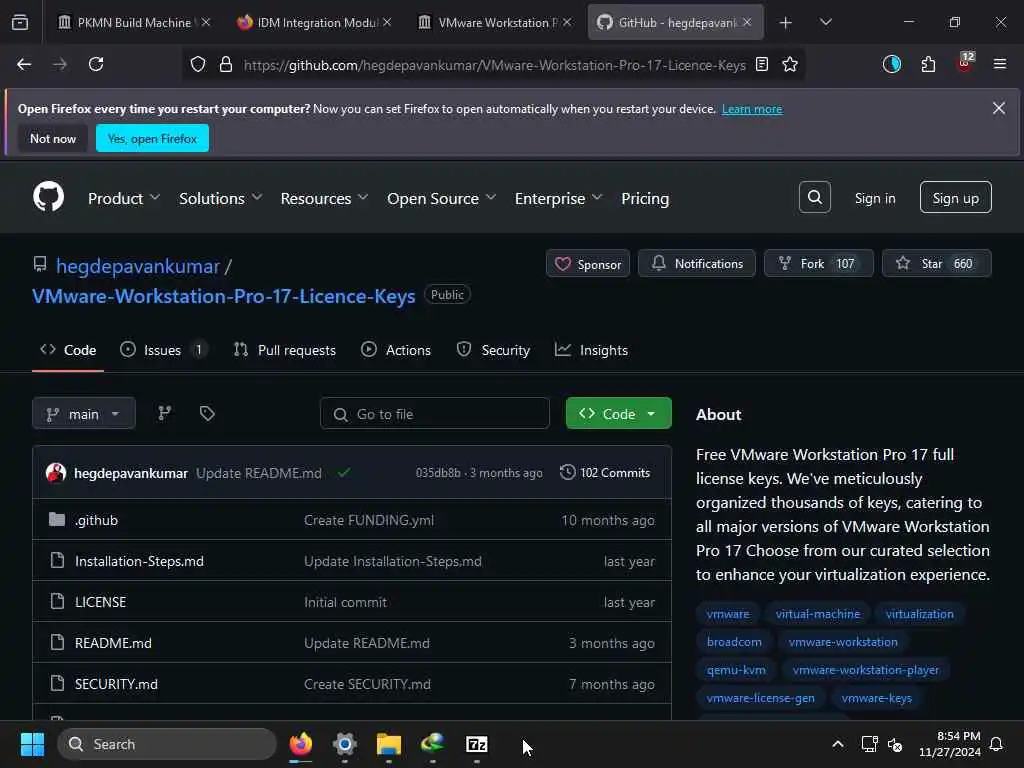Click the Go to file field
Screen dimensions: 1024x768
coord(434,413)
